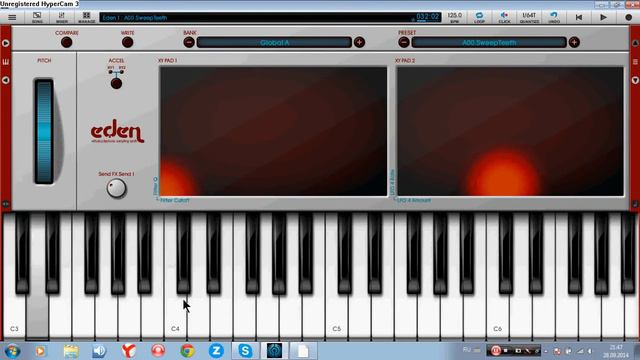Open the Song view
Viewport: 640px width, 360px height.
coord(37,18)
